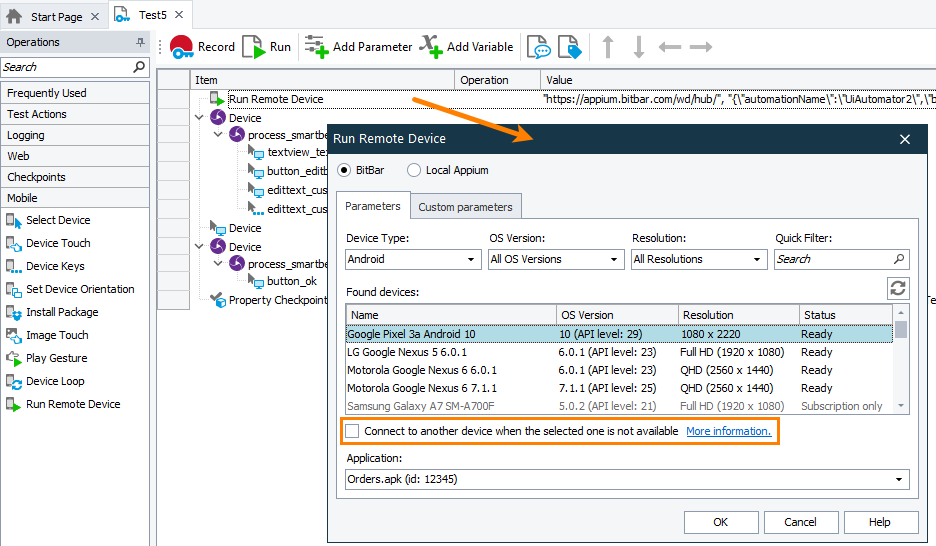Click the Record toolbar icon
This screenshot has height=546, width=936.
click(x=182, y=47)
